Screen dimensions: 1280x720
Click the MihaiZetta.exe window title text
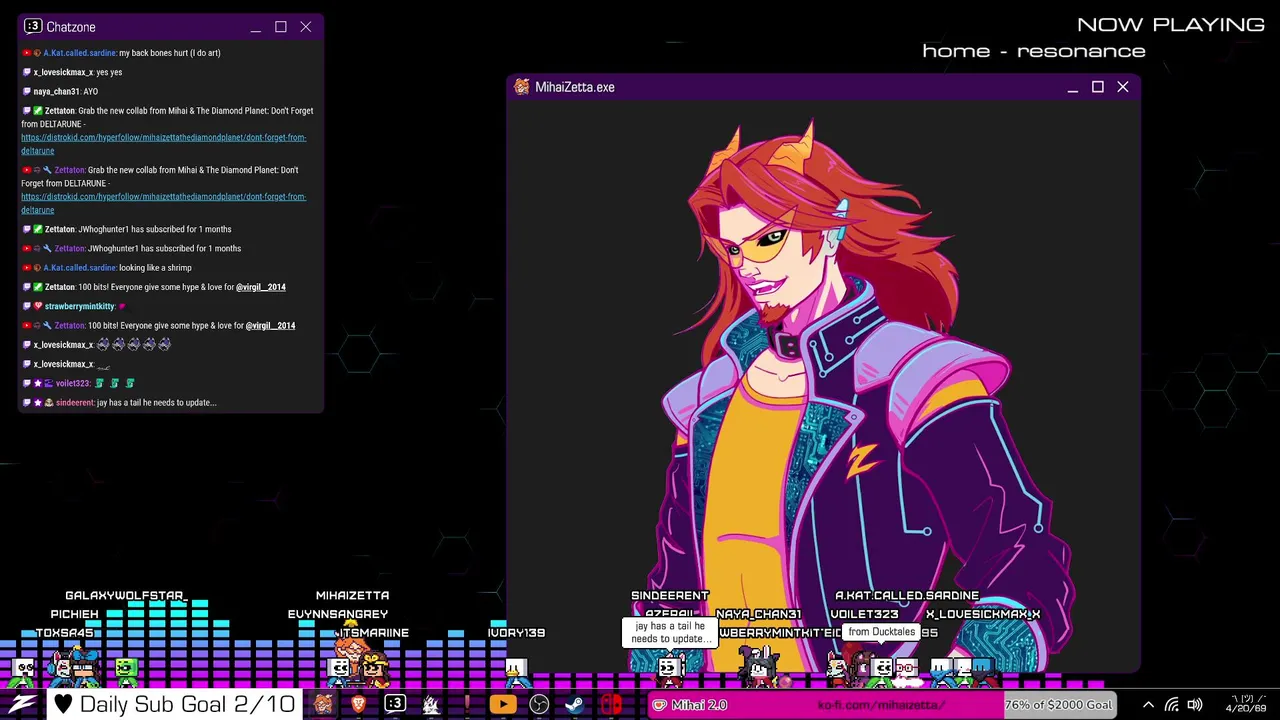575,87
